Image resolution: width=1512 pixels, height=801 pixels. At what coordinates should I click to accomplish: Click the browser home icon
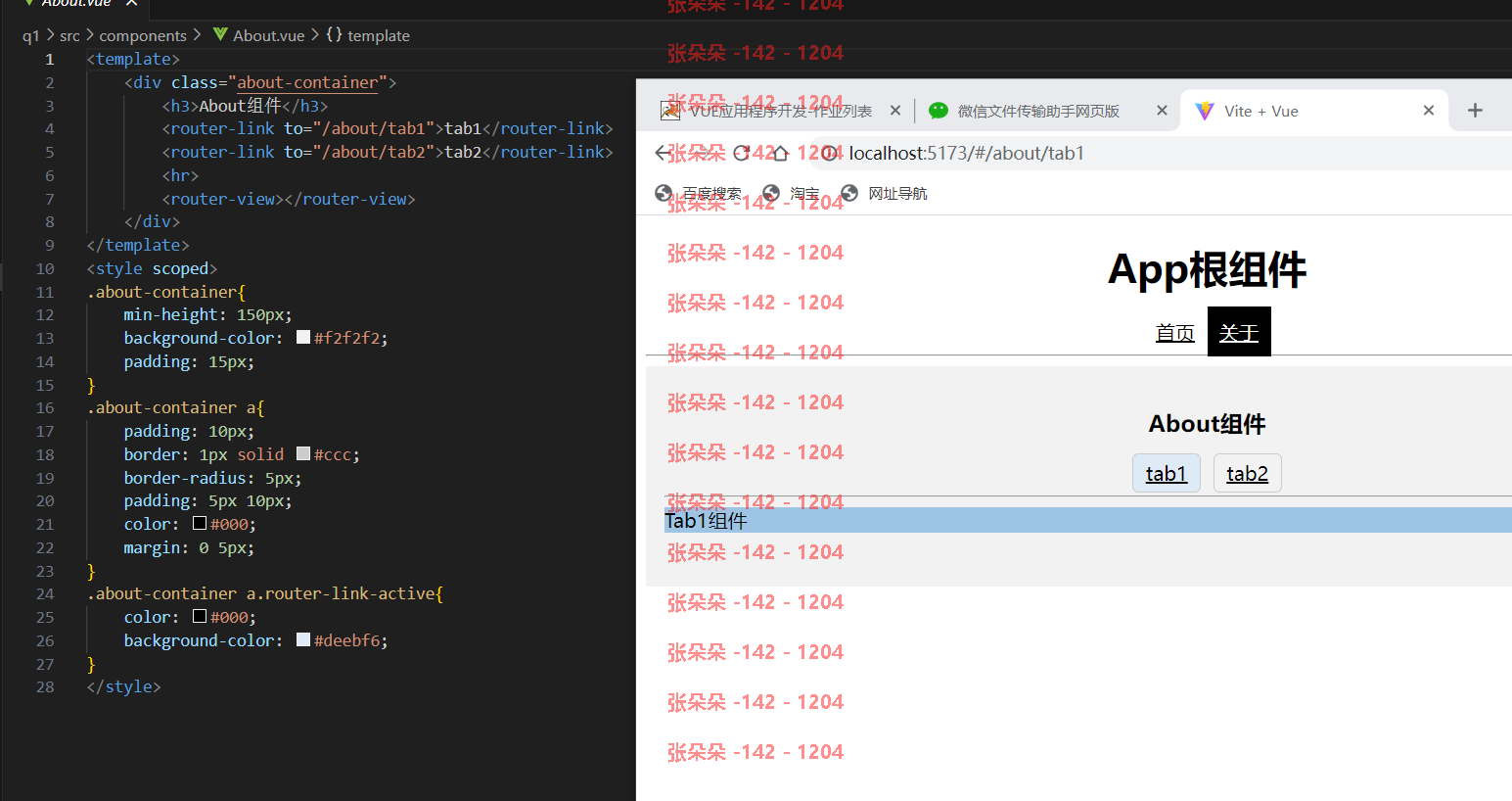pyautogui.click(x=780, y=153)
